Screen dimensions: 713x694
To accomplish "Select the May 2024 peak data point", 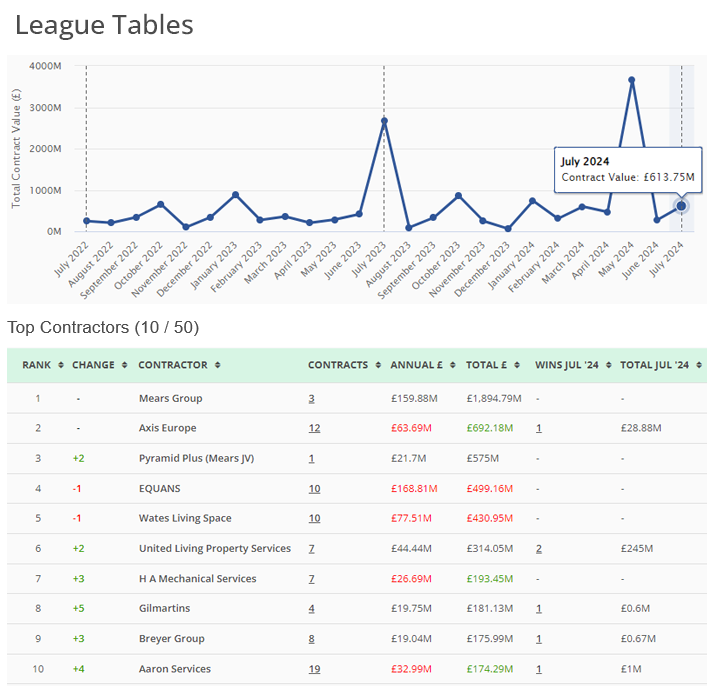I will pyautogui.click(x=632, y=80).
